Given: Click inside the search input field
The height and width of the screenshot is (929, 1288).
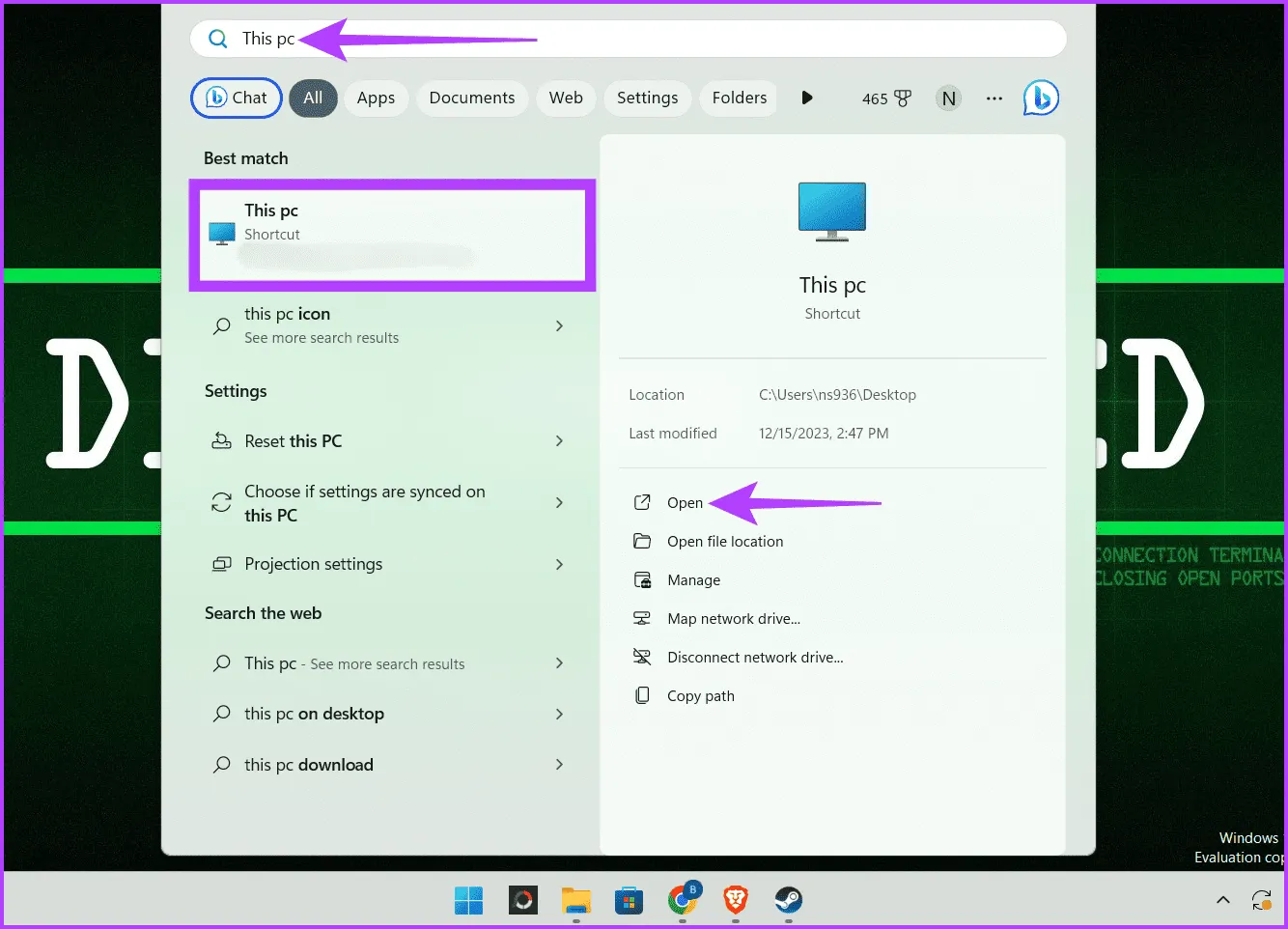Looking at the screenshot, I should point(386,39).
